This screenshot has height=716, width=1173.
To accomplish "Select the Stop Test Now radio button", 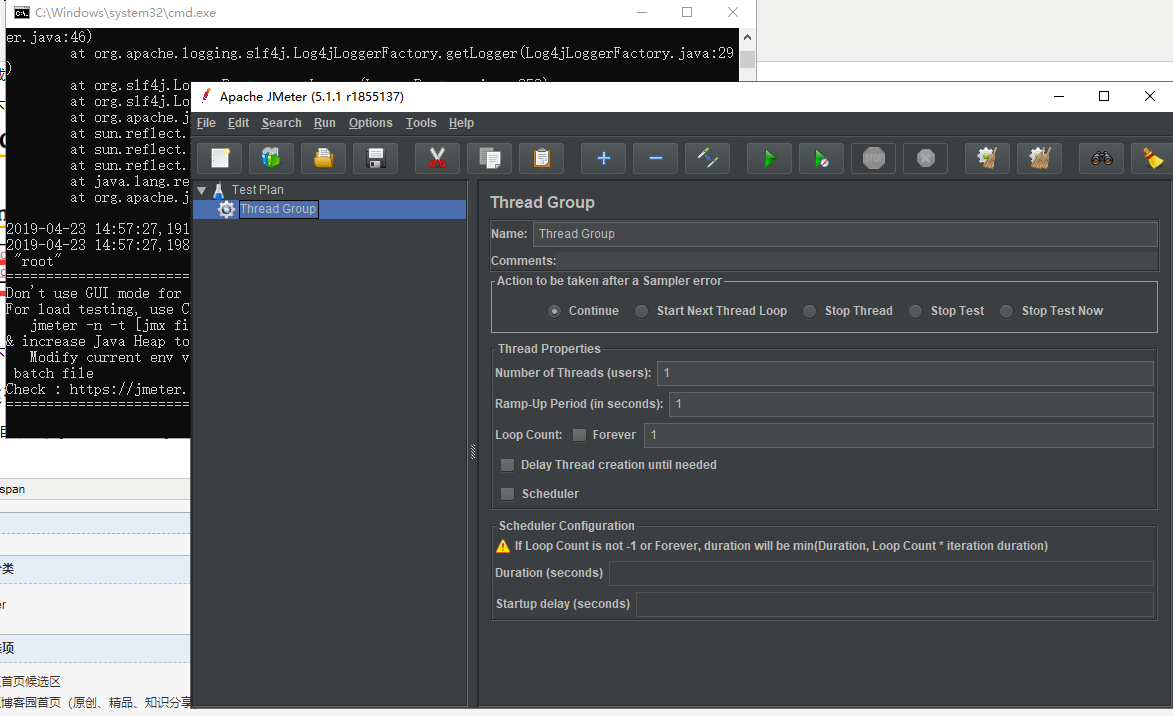I will pos(1007,311).
